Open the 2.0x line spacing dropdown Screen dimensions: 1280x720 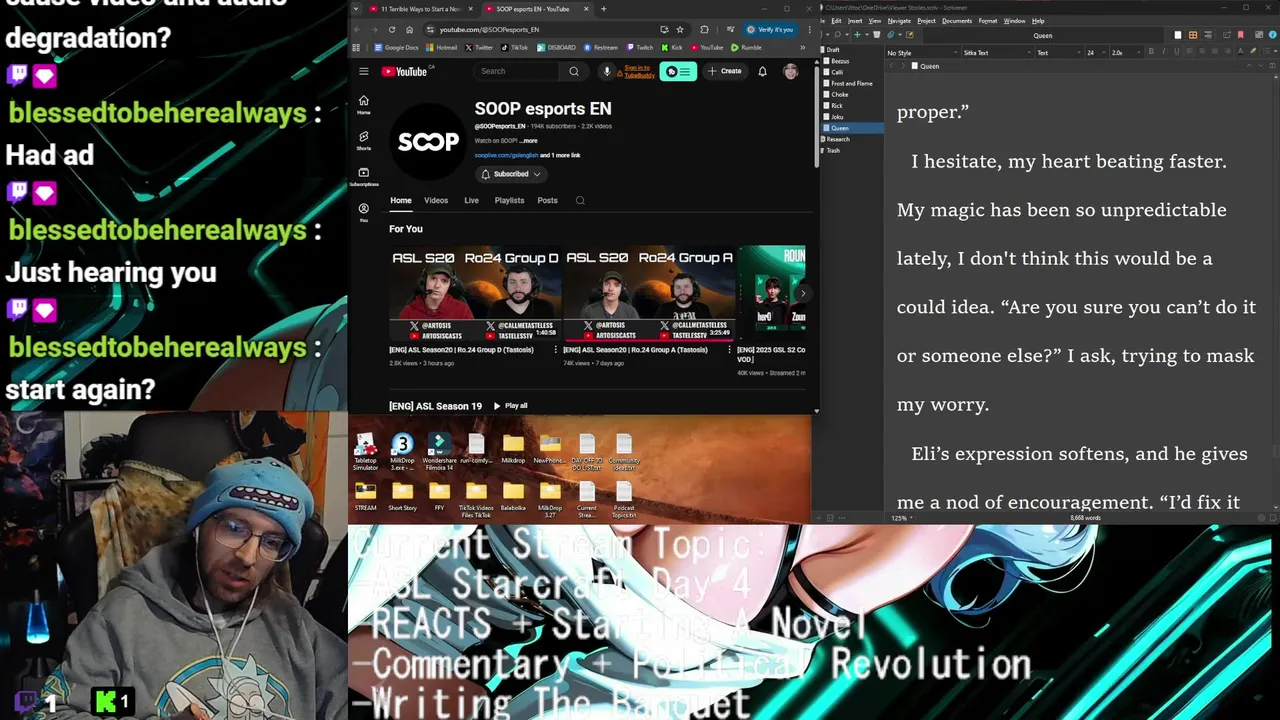pos(1126,53)
